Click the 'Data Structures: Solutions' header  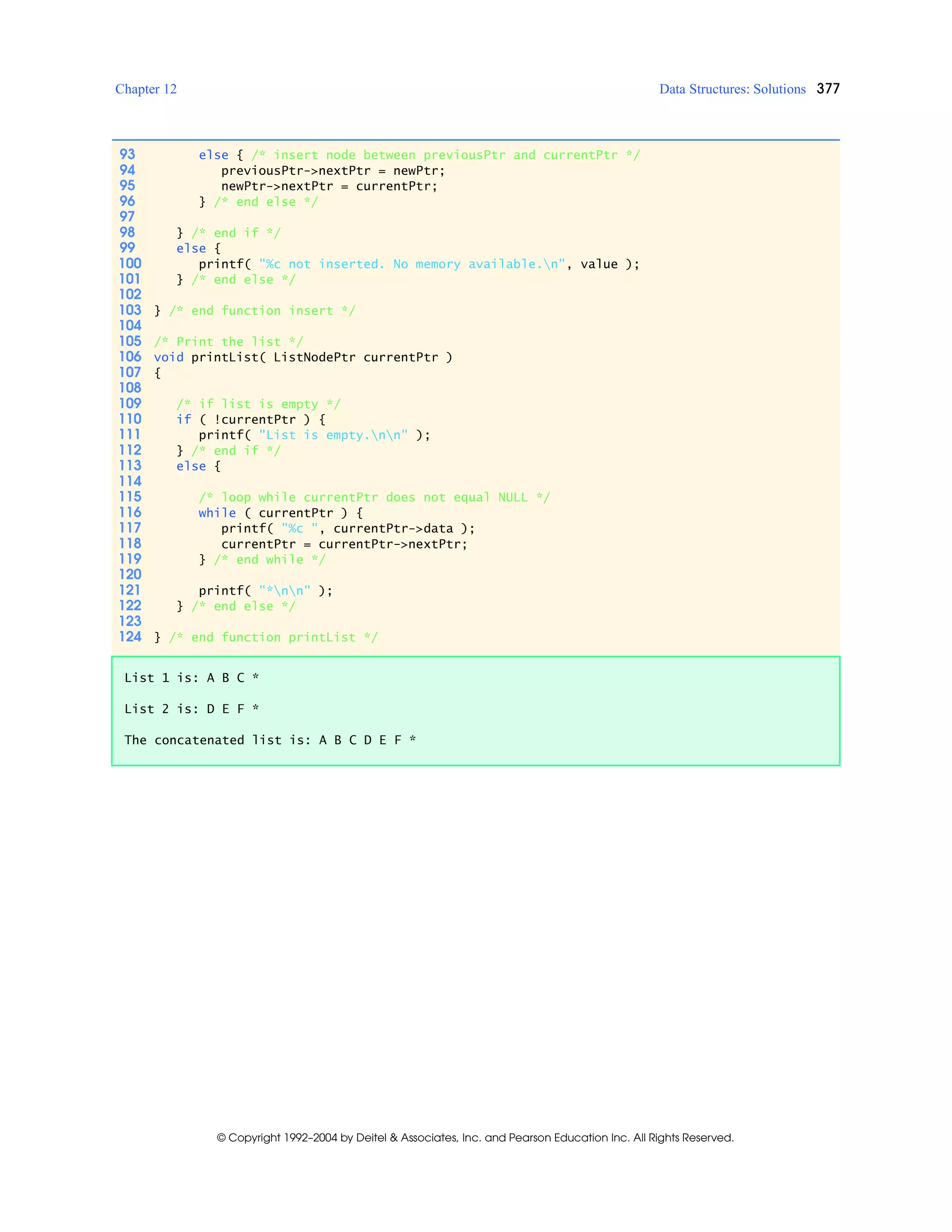pos(732,89)
